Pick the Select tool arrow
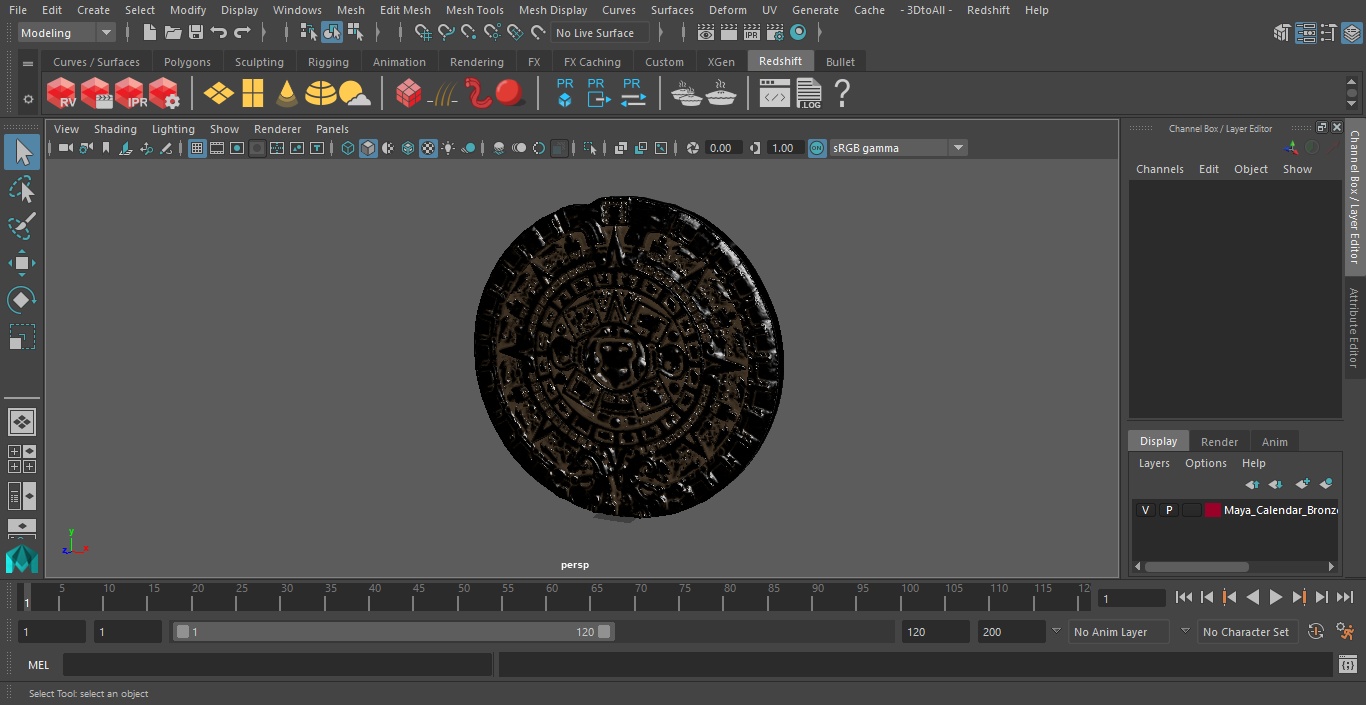Viewport: 1366px width, 705px height. [x=22, y=152]
